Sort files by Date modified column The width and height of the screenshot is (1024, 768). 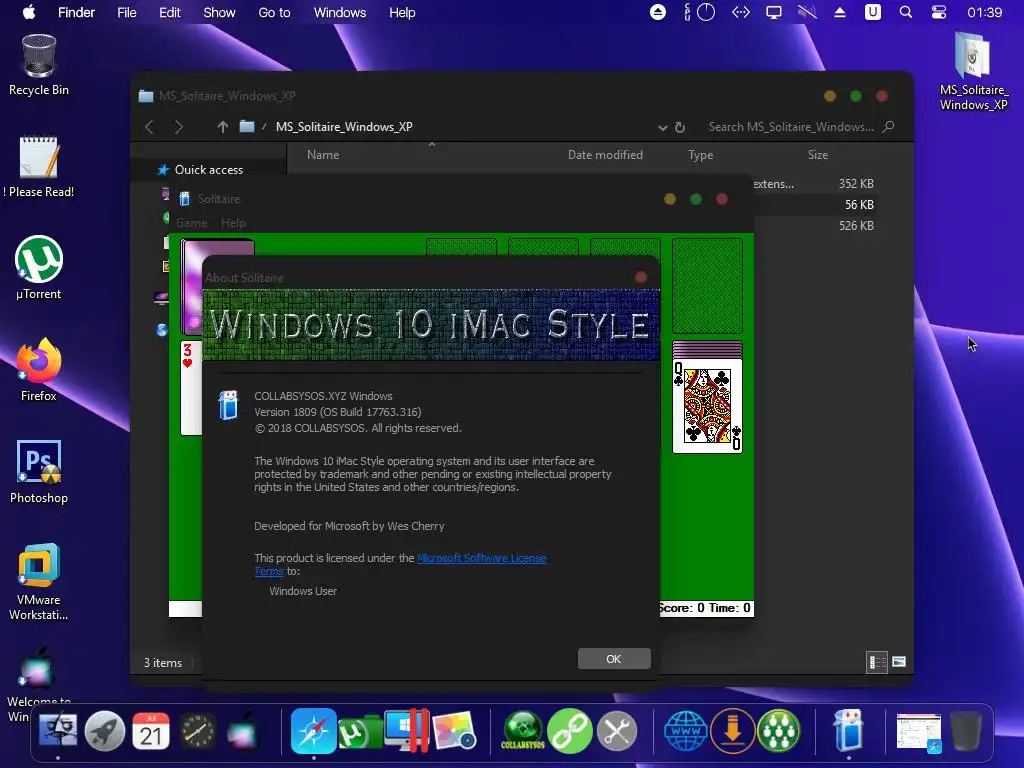point(605,155)
